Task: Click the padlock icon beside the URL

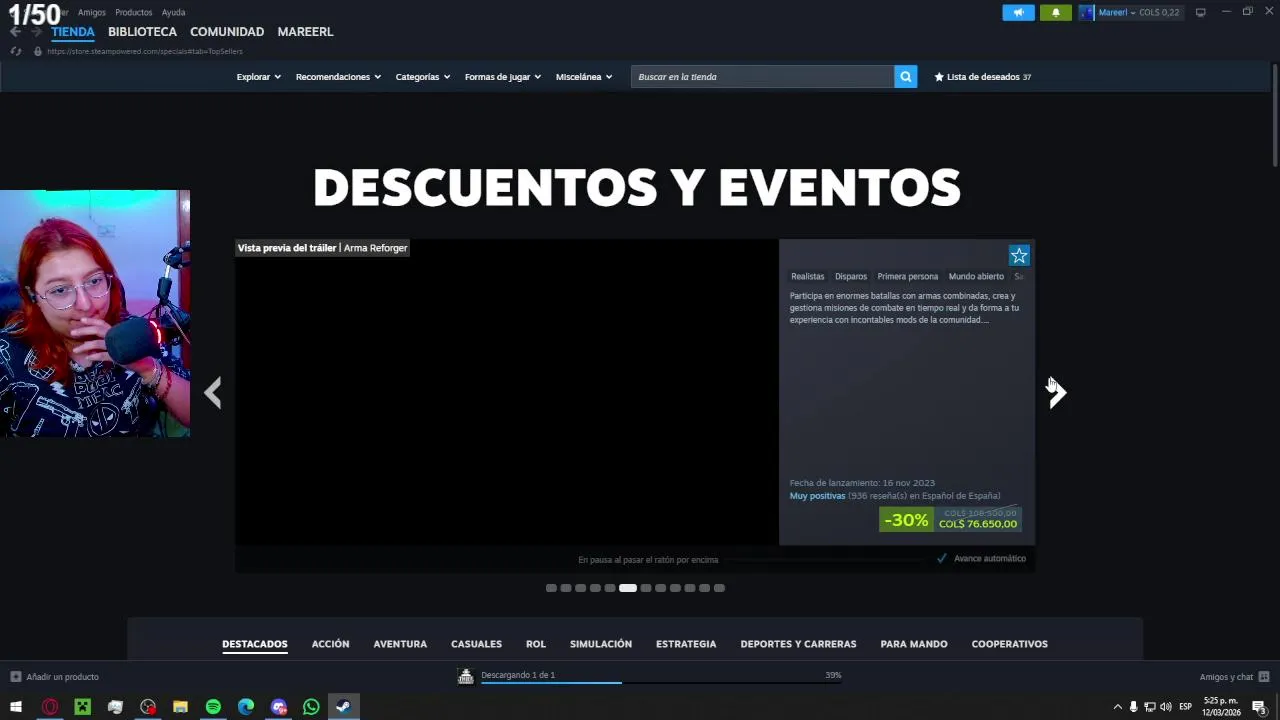Action: coord(38,51)
